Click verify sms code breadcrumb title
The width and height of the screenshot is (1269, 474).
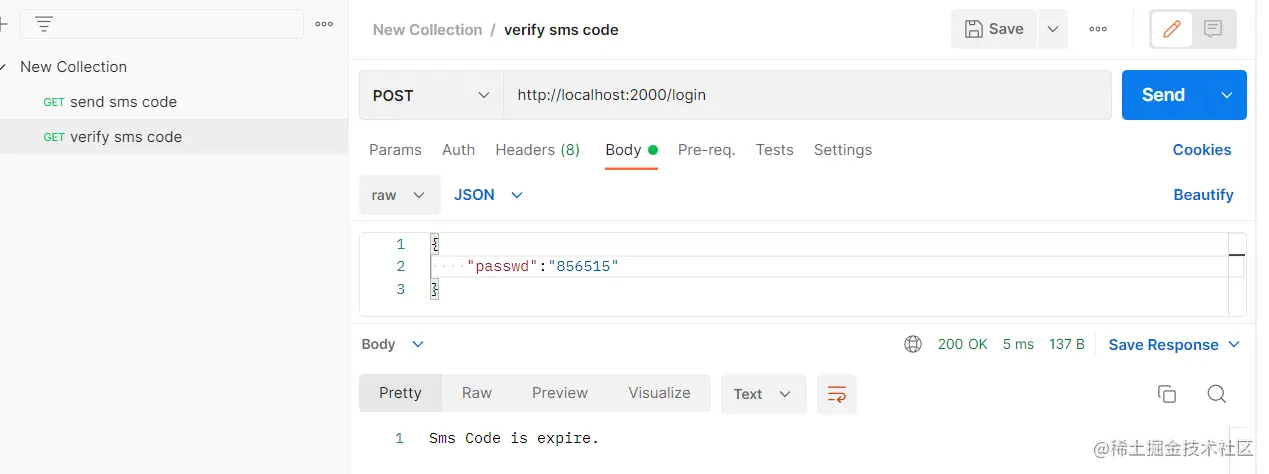(561, 30)
